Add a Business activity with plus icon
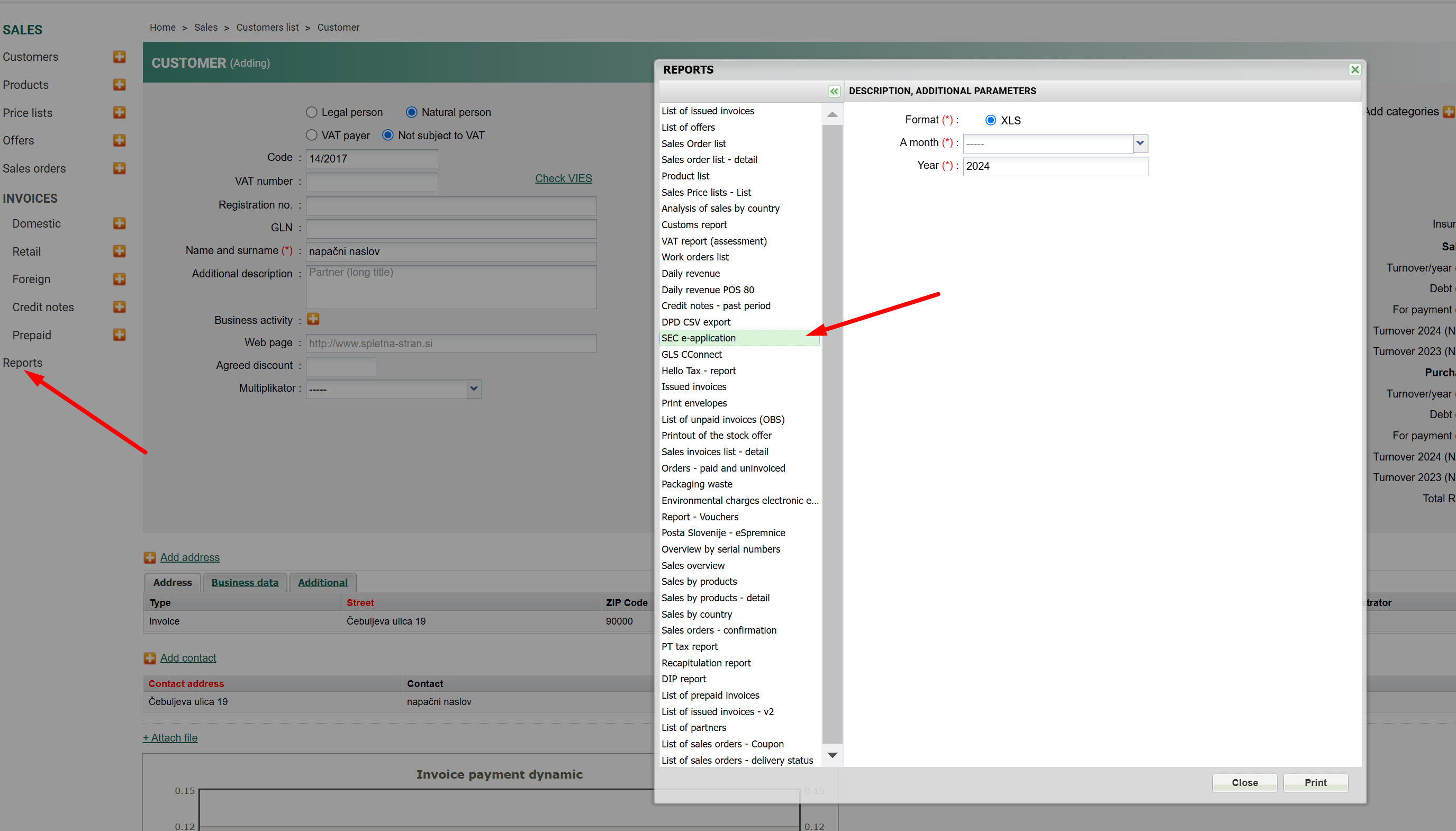 [313, 319]
